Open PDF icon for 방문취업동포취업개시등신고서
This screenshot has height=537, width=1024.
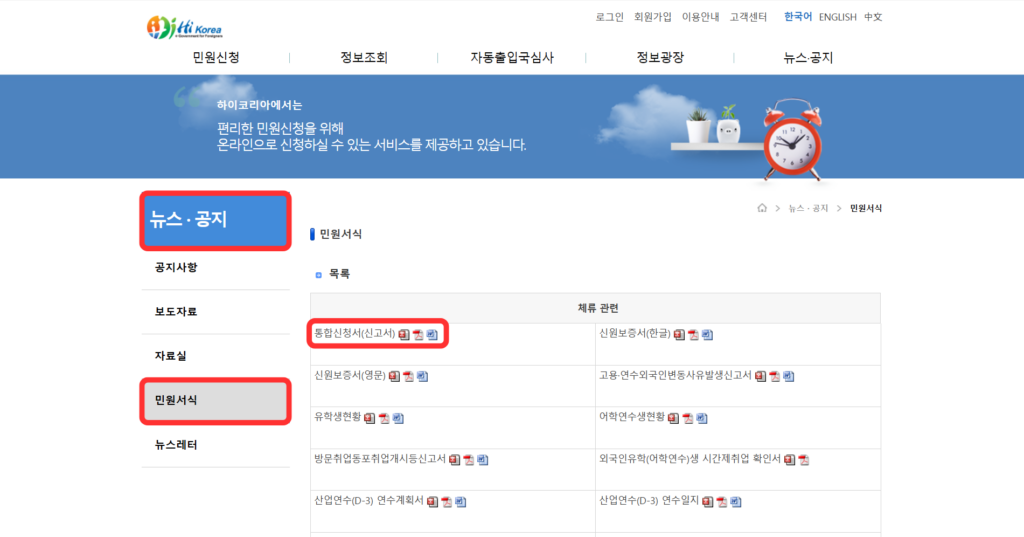(x=469, y=460)
